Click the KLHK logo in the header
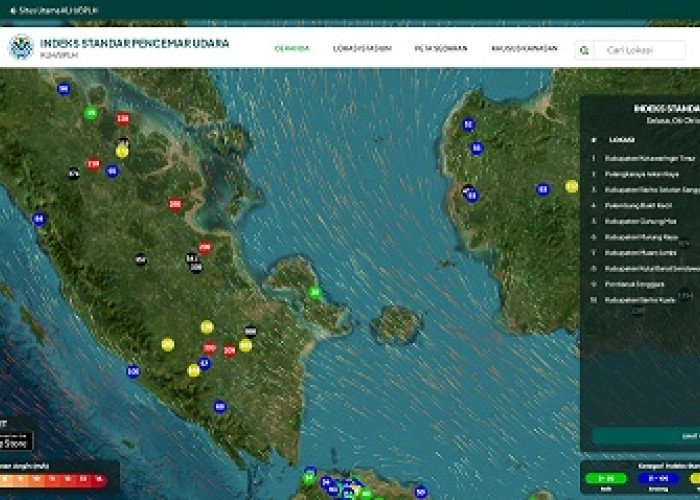Image resolution: width=700 pixels, height=500 pixels. 21,47
